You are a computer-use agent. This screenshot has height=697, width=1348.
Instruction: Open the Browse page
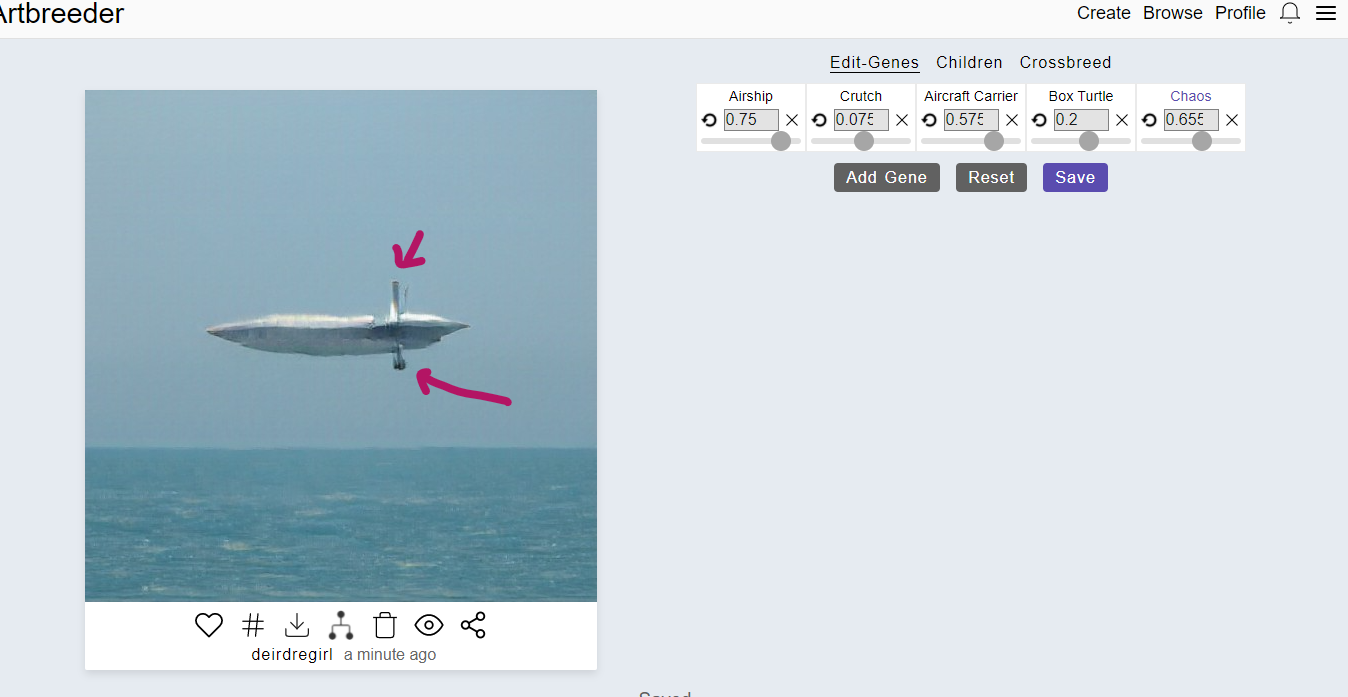pyautogui.click(x=1173, y=13)
